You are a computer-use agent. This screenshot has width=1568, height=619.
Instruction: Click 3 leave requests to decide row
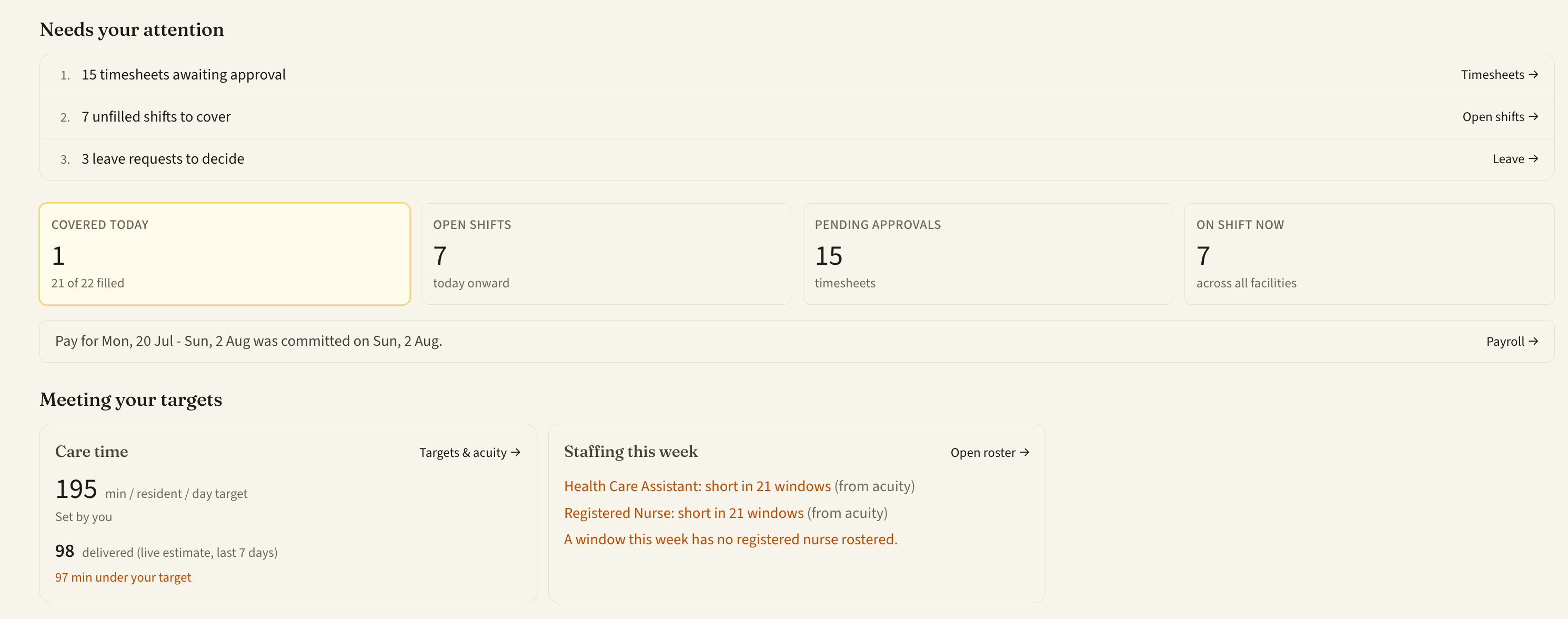tap(797, 159)
